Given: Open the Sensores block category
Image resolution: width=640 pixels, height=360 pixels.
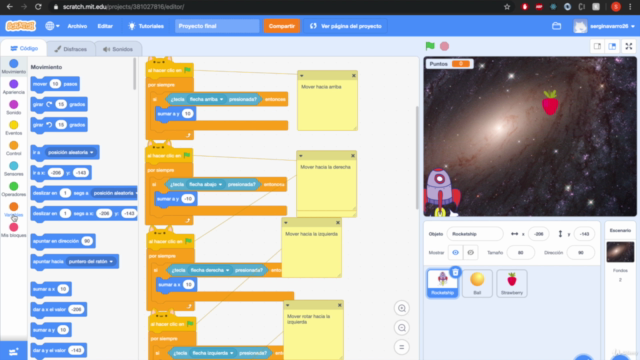Looking at the screenshot, I should [x=13, y=168].
